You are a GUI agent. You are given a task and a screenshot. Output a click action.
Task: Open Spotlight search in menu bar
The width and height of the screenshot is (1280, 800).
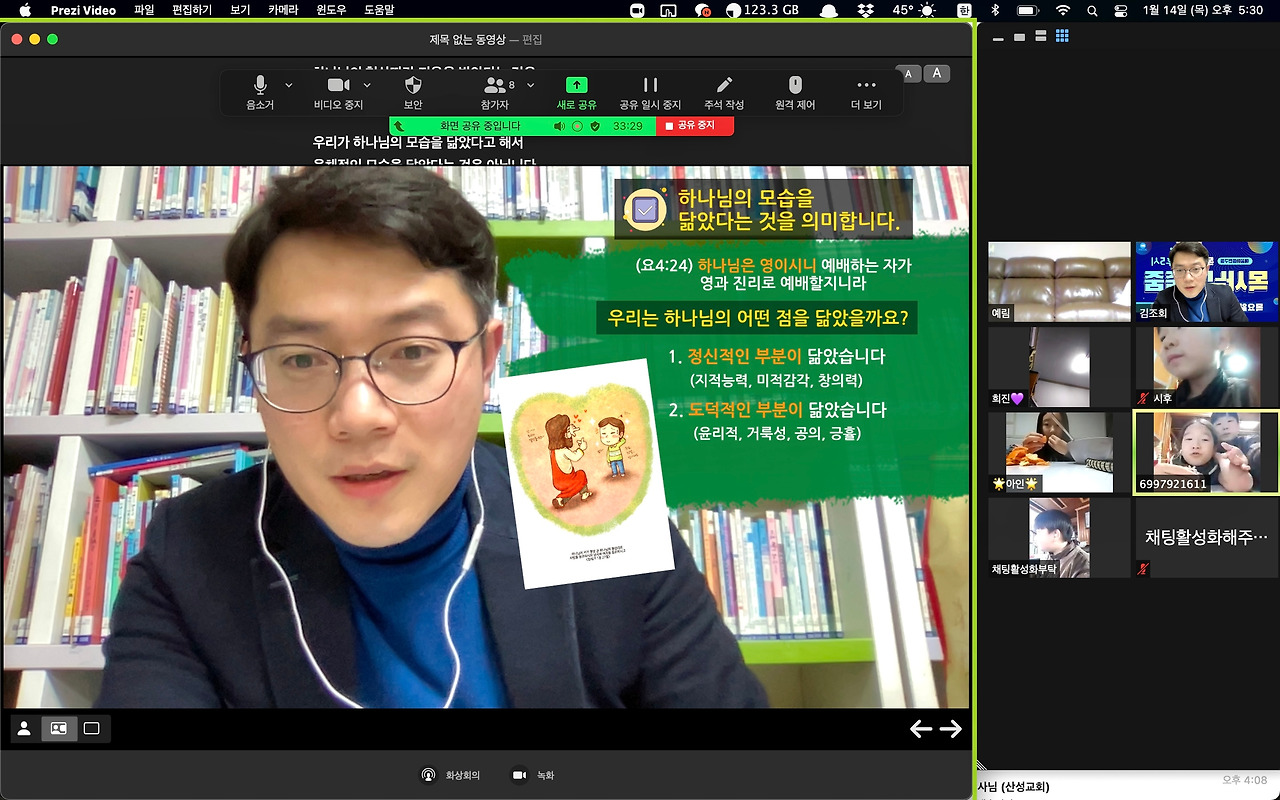(1093, 10)
